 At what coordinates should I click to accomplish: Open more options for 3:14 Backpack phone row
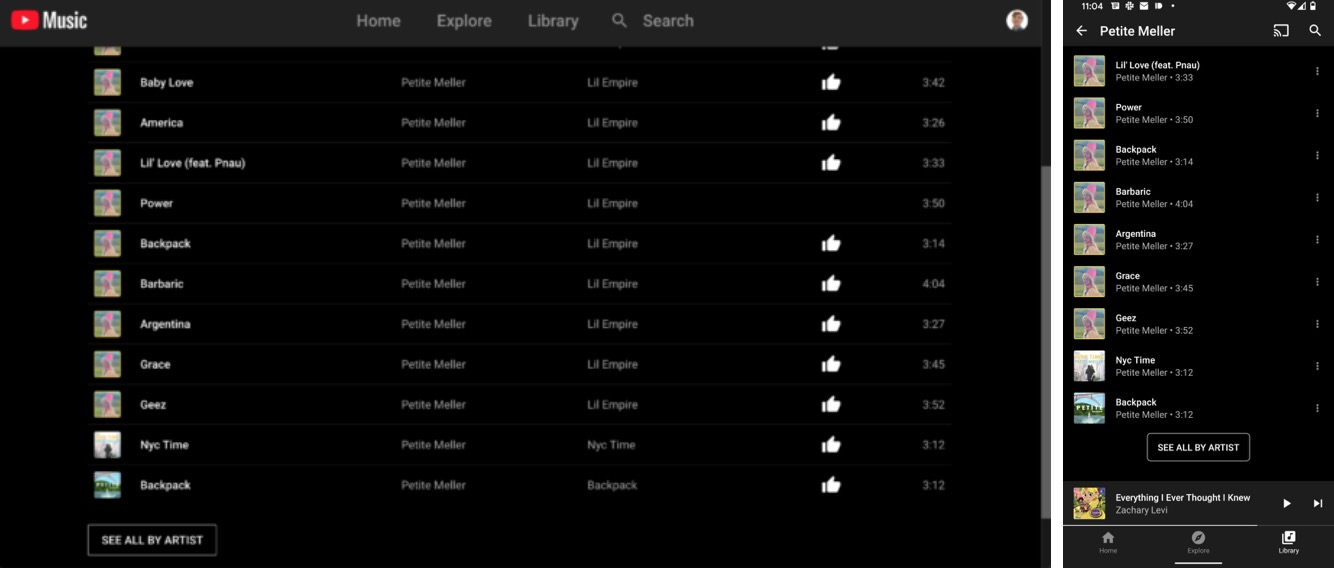[x=1317, y=155]
